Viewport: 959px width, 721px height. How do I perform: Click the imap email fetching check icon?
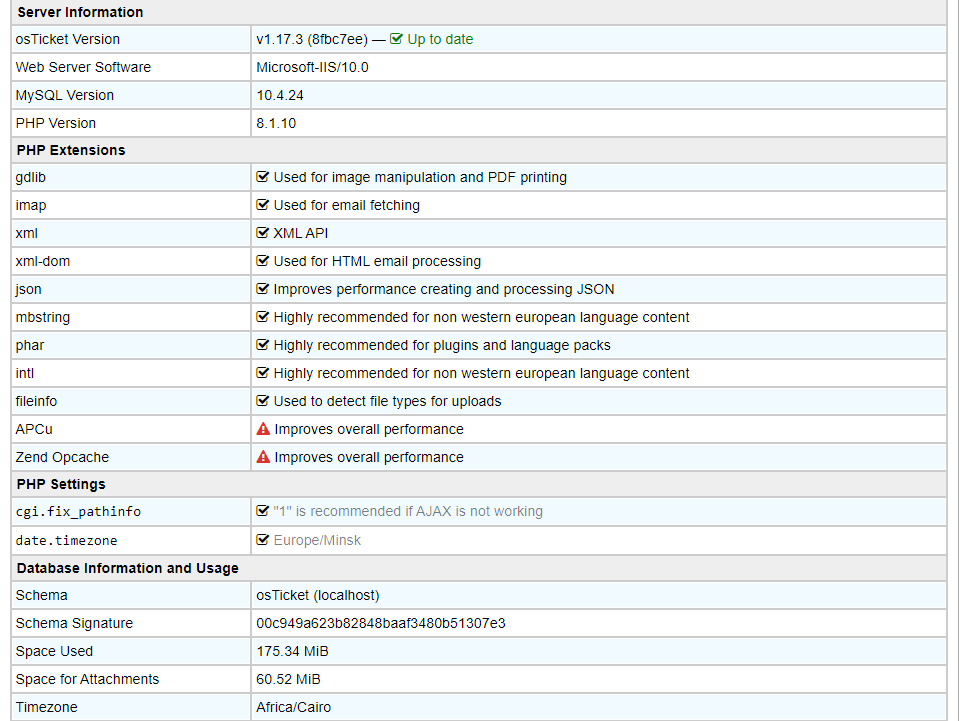tap(263, 205)
